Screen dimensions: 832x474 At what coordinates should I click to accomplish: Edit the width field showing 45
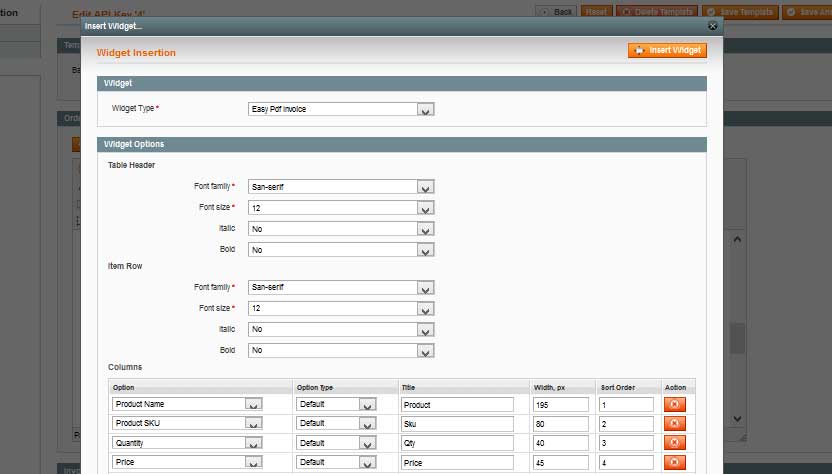(561, 462)
